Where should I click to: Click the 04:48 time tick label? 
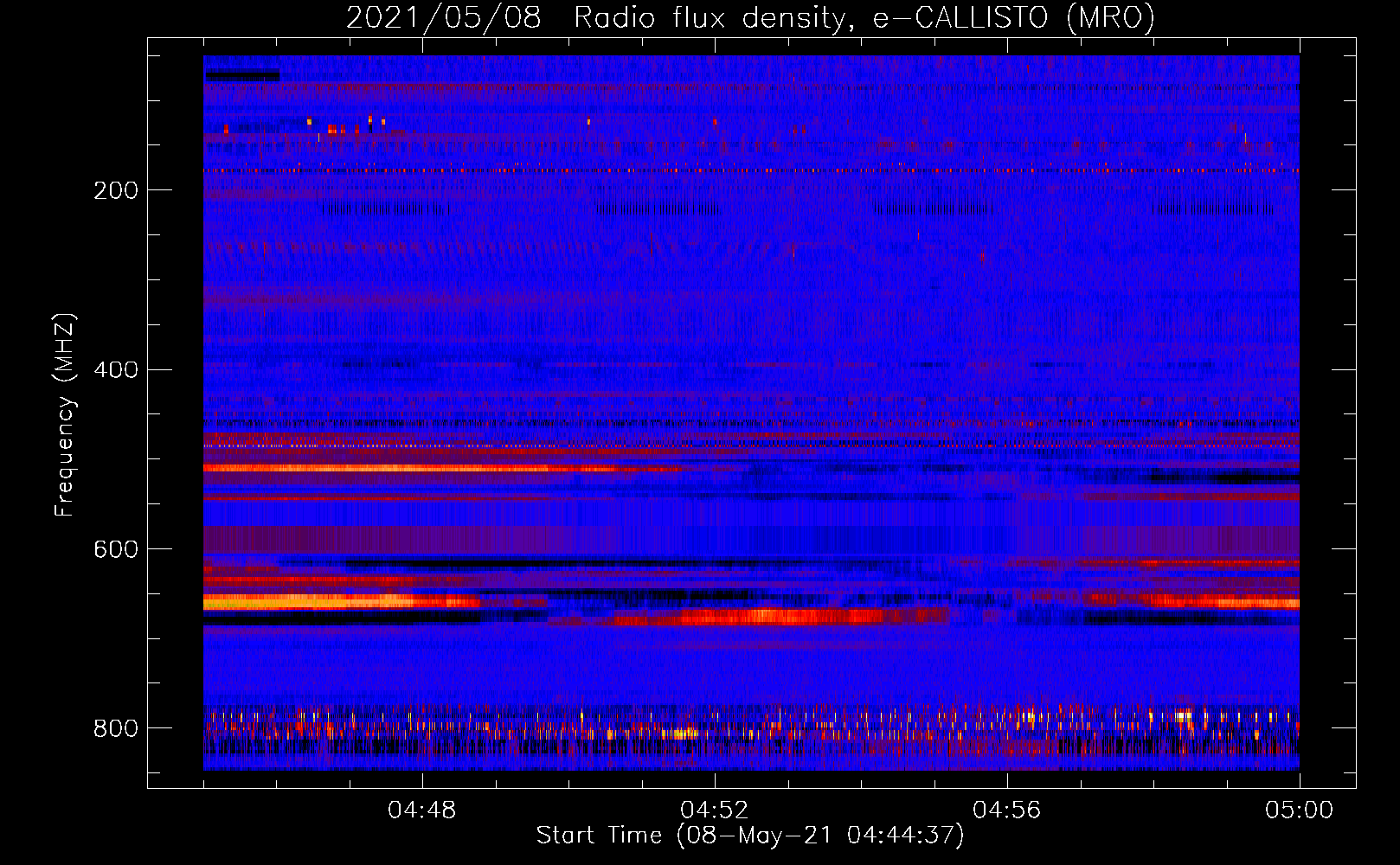(x=422, y=811)
